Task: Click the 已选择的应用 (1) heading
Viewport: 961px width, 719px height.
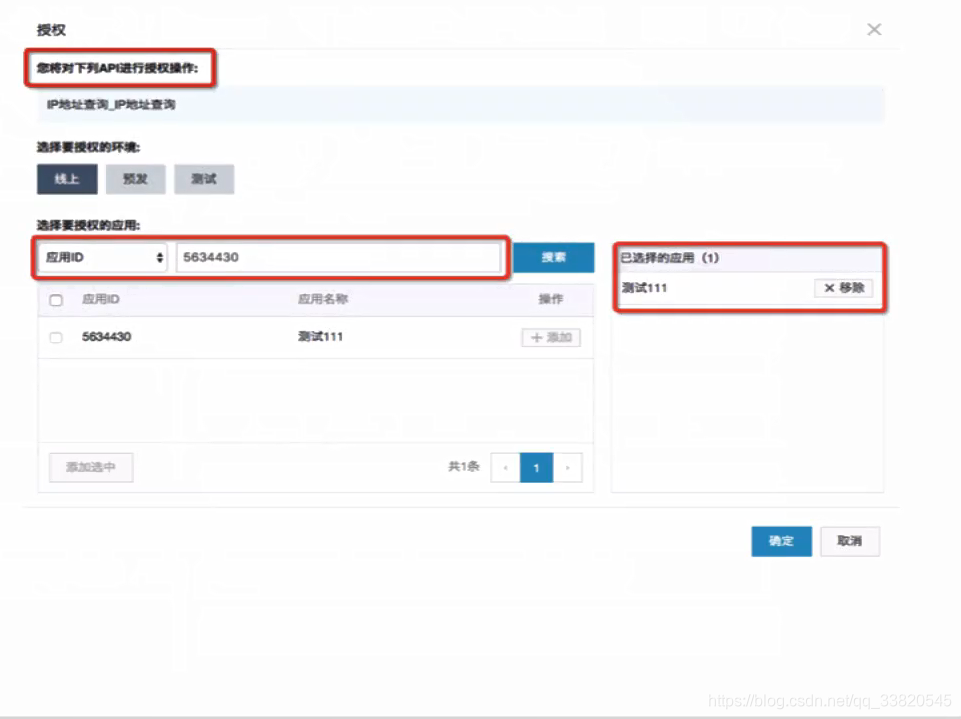Action: (669, 257)
